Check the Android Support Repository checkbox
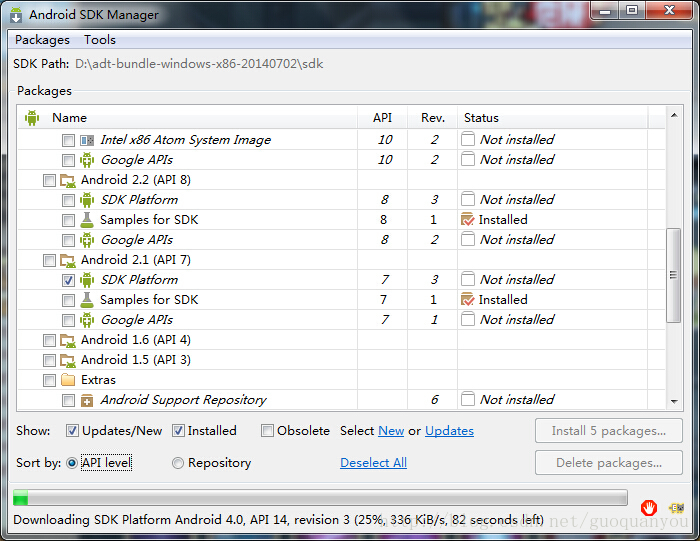700x541 pixels. [68, 400]
